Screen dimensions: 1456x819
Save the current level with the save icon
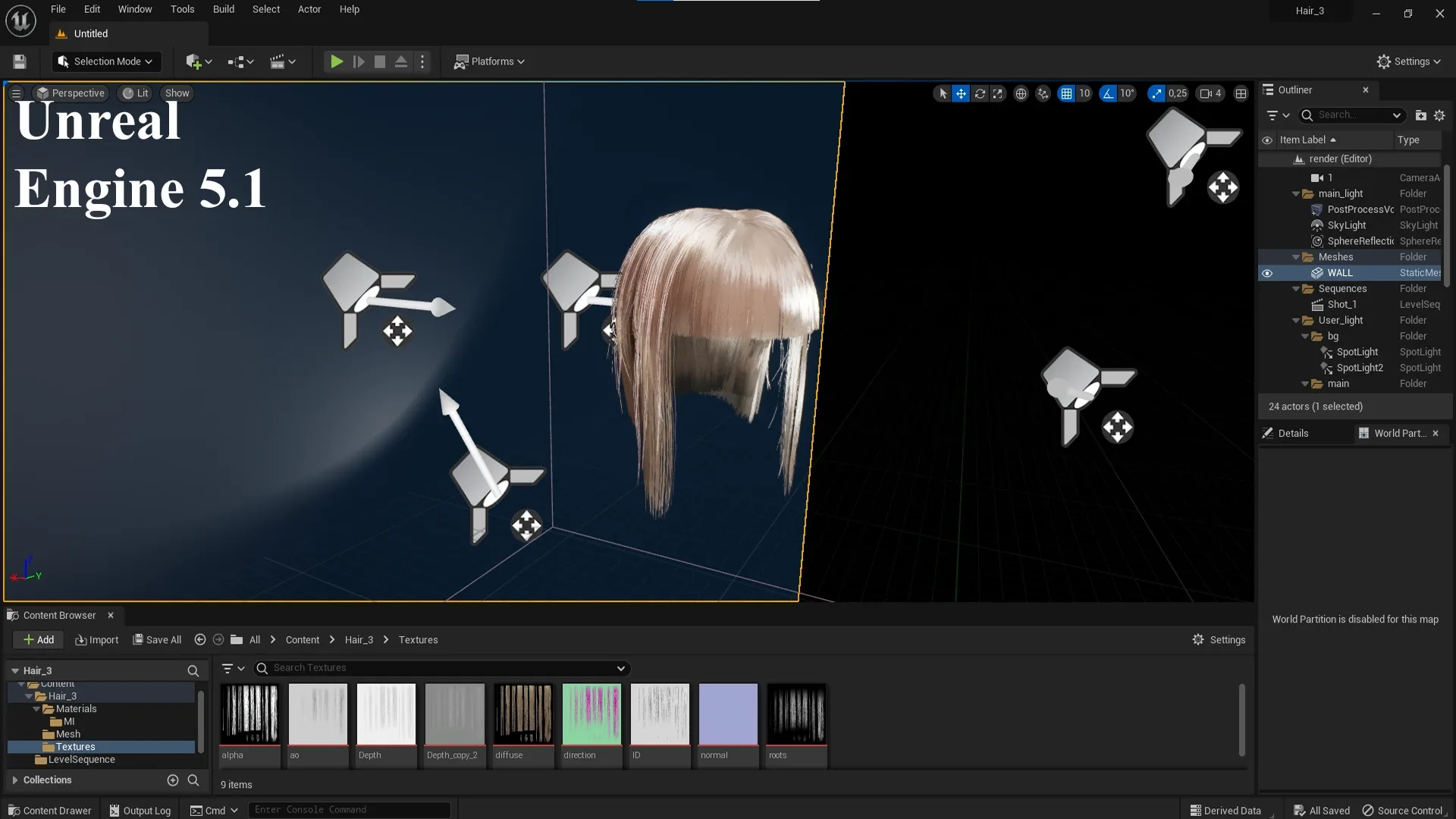[x=19, y=61]
